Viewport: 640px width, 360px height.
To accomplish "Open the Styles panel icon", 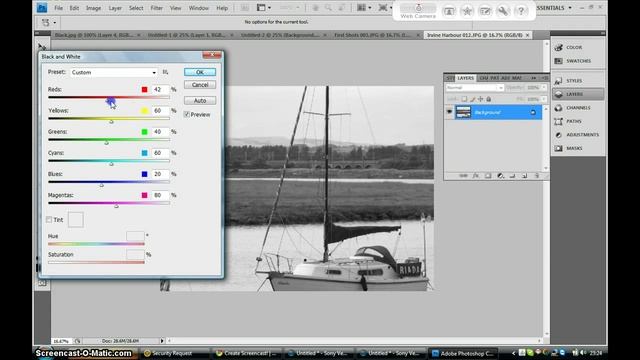I will pyautogui.click(x=558, y=81).
